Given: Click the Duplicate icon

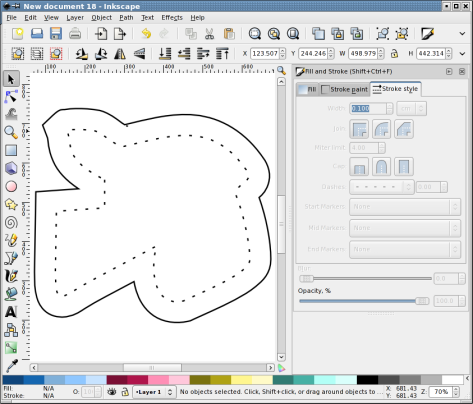Looking at the screenshot, I should [x=318, y=34].
